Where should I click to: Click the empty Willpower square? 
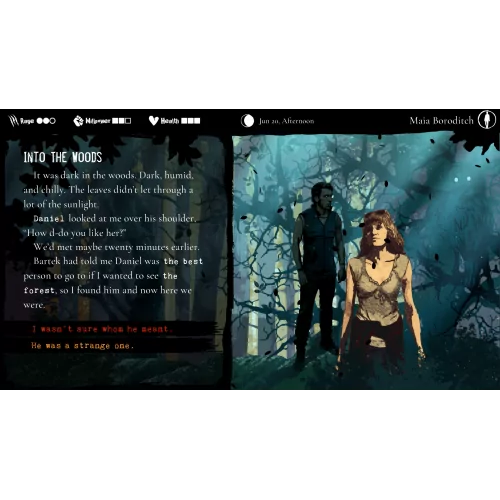(128, 121)
